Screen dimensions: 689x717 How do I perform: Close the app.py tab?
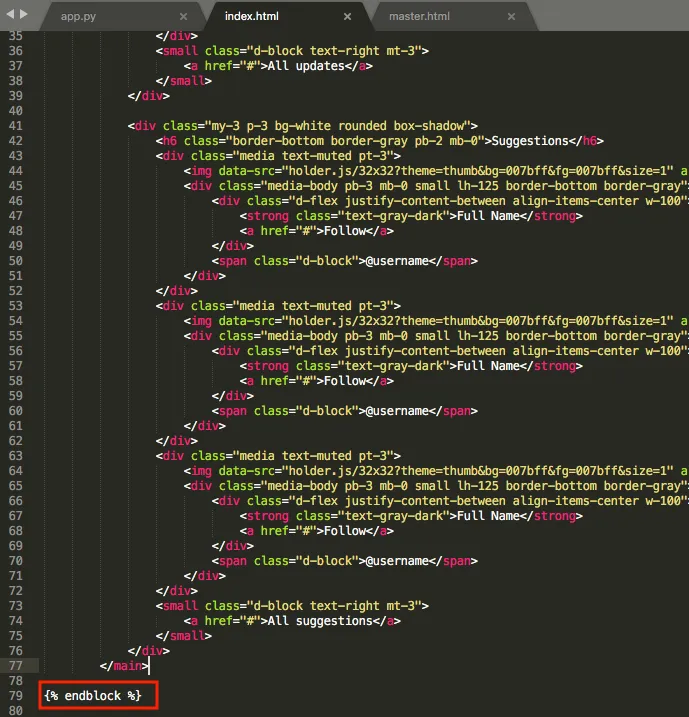(183, 16)
